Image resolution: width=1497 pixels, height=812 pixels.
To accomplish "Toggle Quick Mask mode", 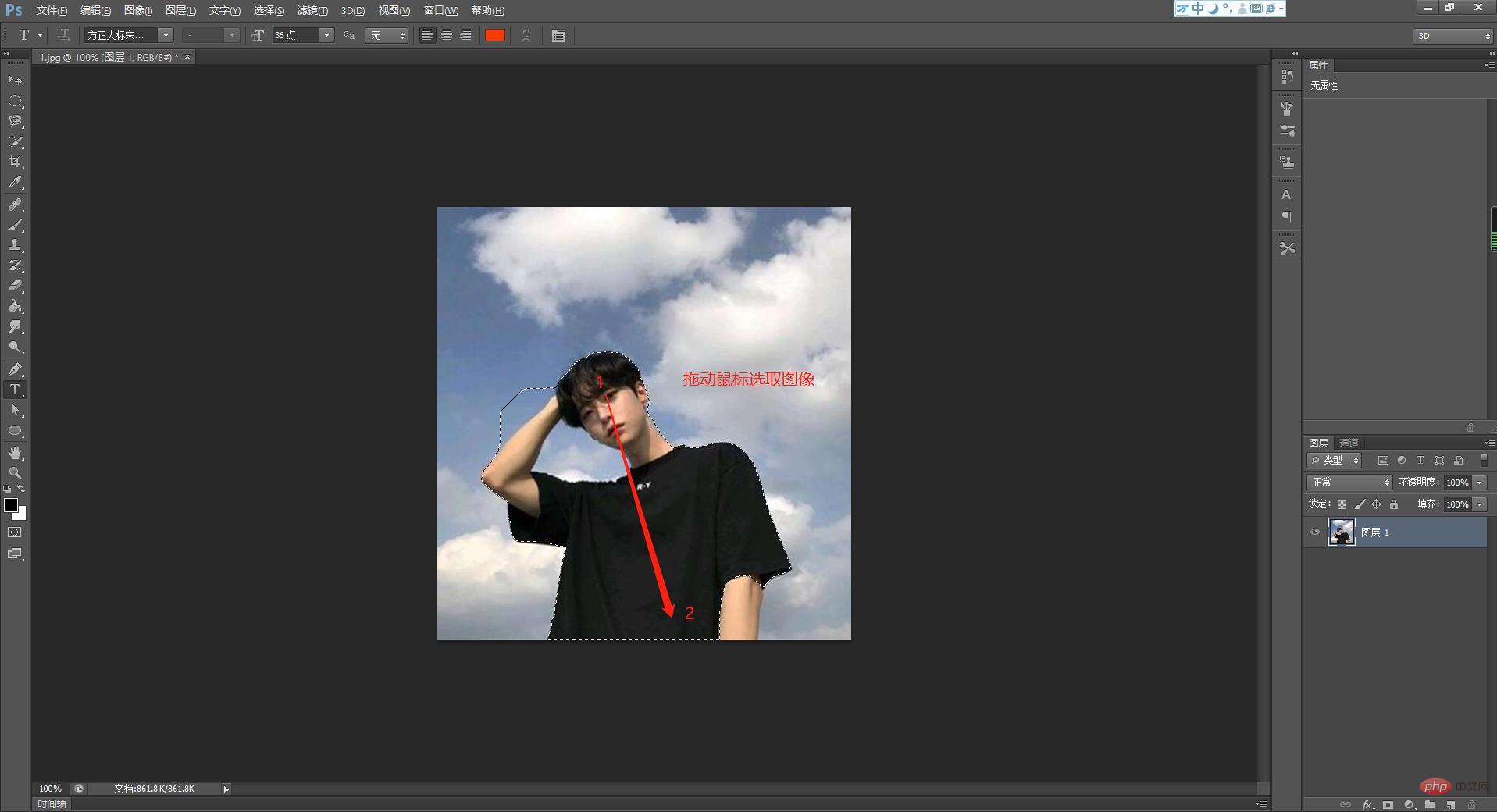I will pyautogui.click(x=15, y=532).
